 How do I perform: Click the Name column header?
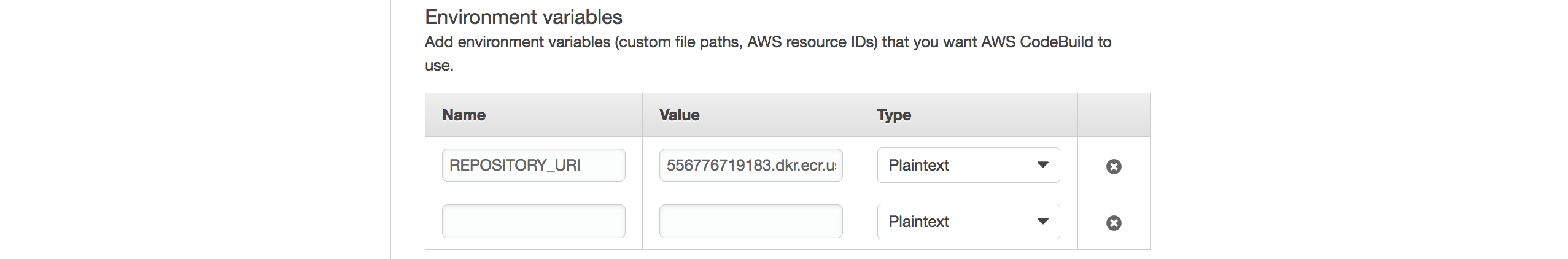464,115
